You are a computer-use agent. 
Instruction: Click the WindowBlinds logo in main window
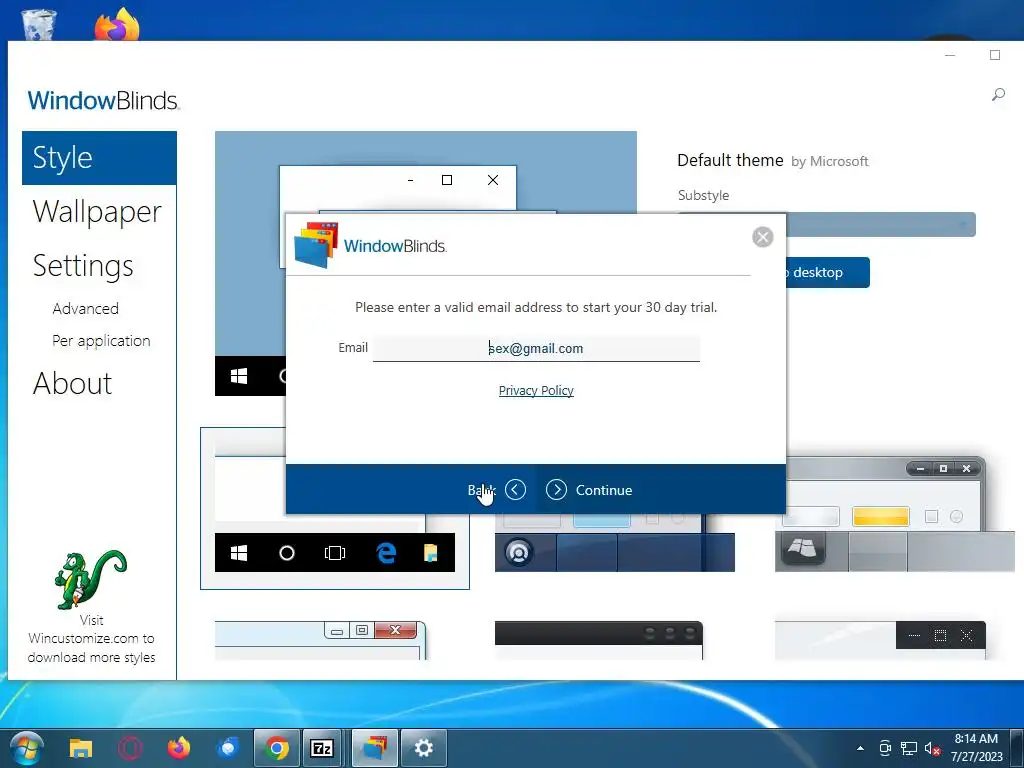point(104,101)
